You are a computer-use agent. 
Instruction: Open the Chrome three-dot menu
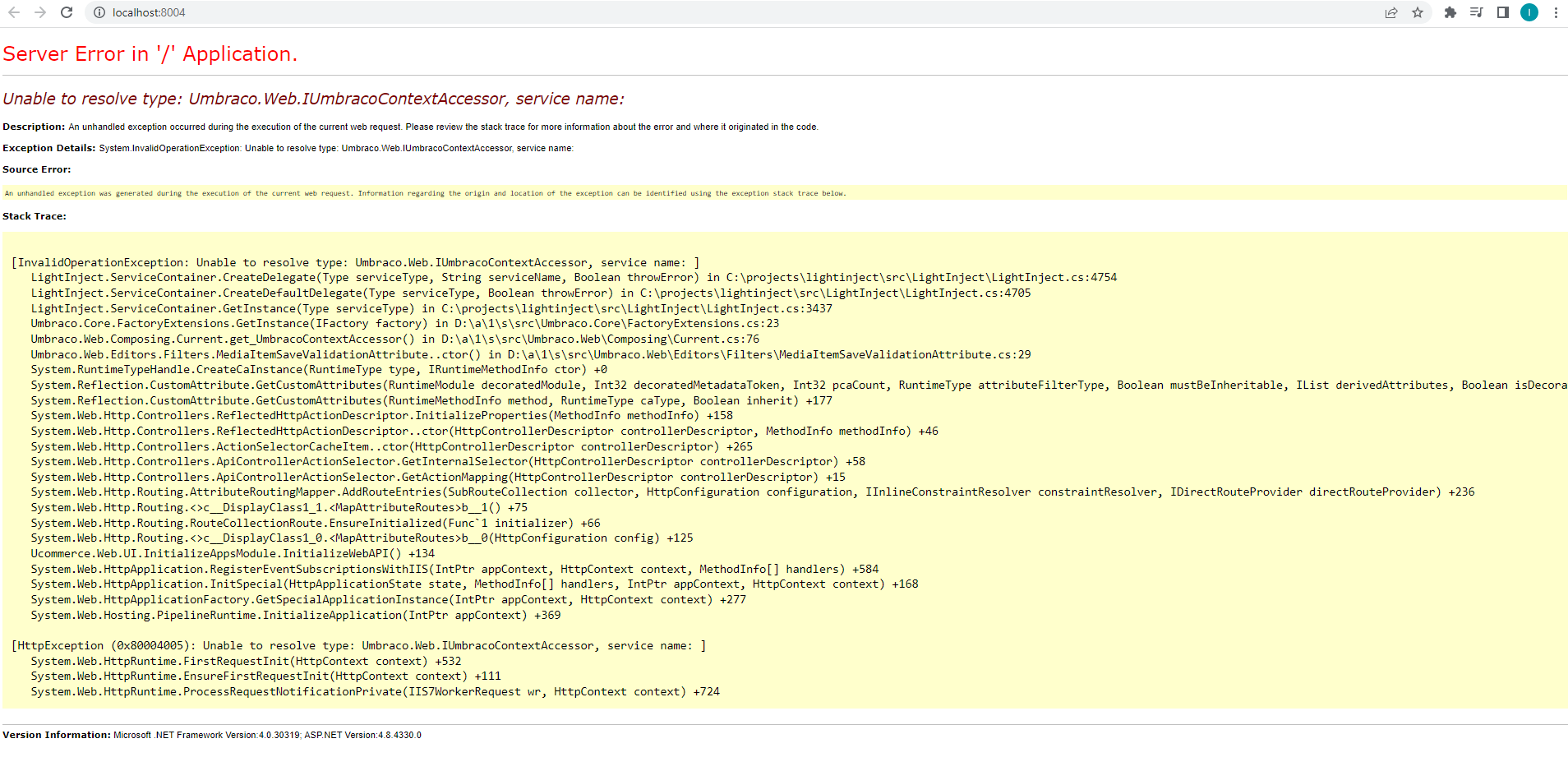(1556, 12)
